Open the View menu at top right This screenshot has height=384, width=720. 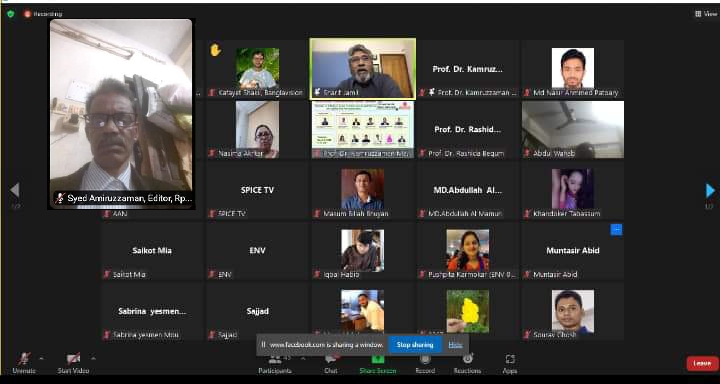pyautogui.click(x=707, y=14)
